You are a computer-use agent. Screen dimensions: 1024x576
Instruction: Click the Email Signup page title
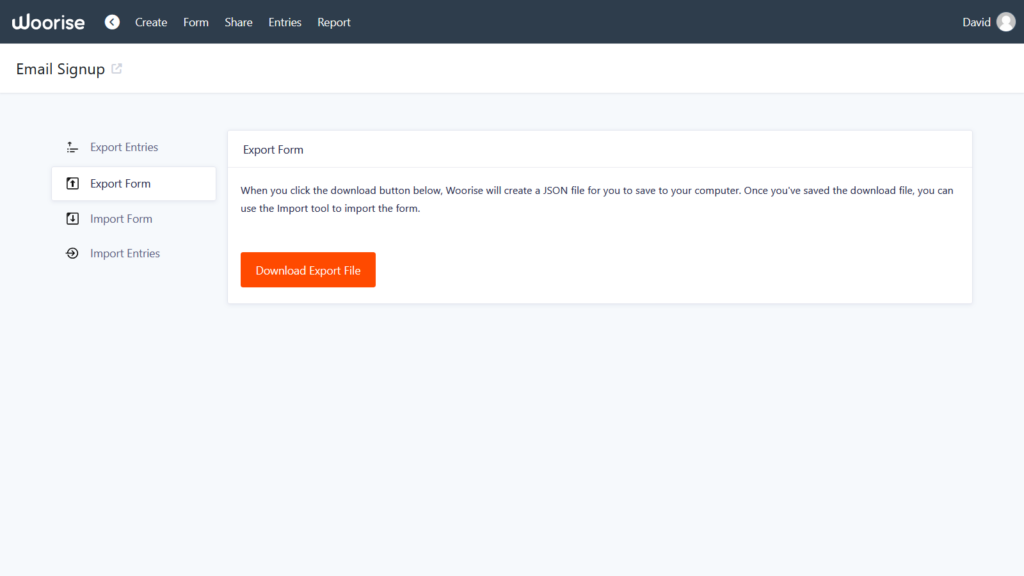pyautogui.click(x=59, y=68)
